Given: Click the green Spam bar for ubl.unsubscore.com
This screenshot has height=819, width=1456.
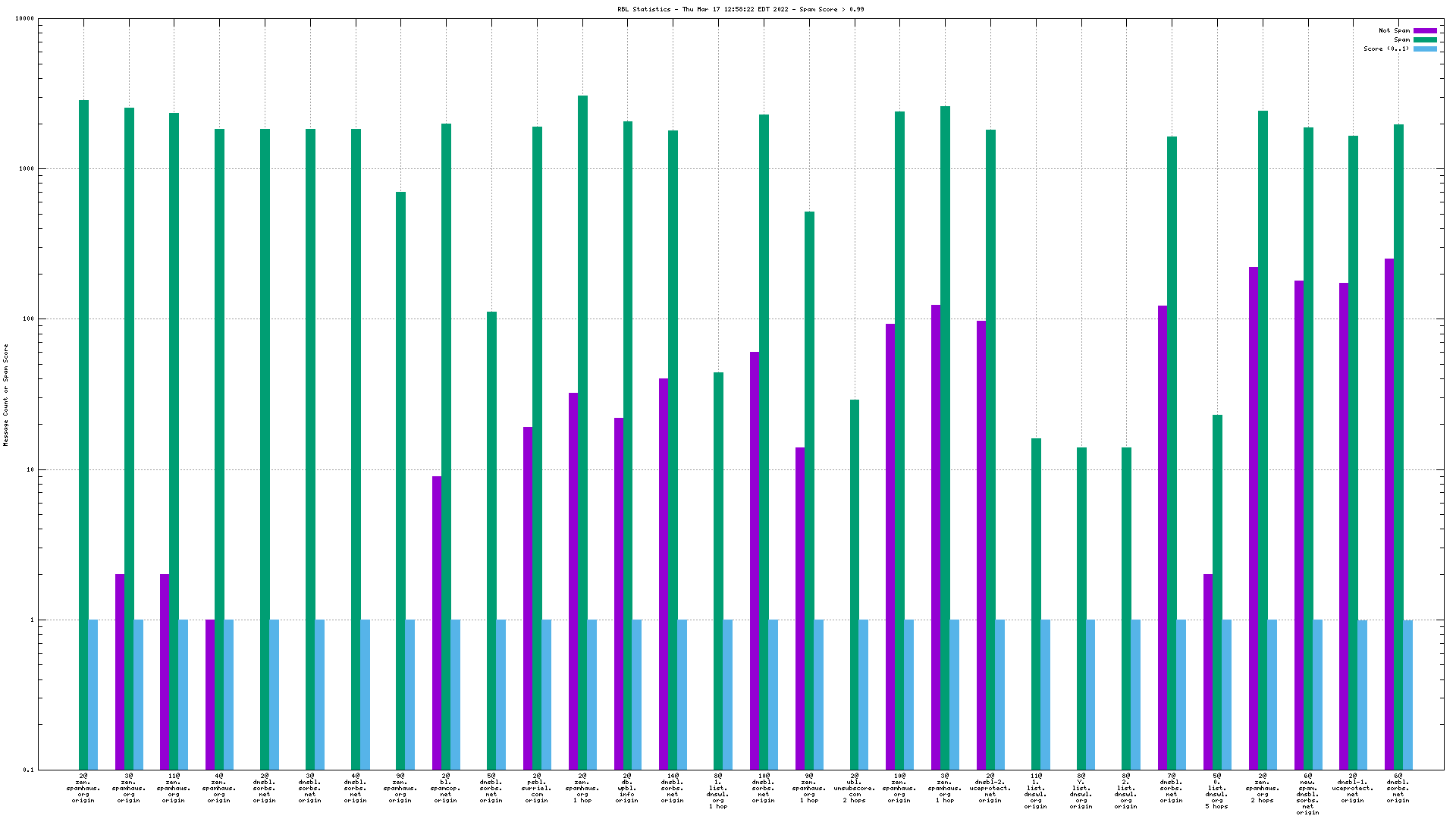Looking at the screenshot, I should 855,584.
